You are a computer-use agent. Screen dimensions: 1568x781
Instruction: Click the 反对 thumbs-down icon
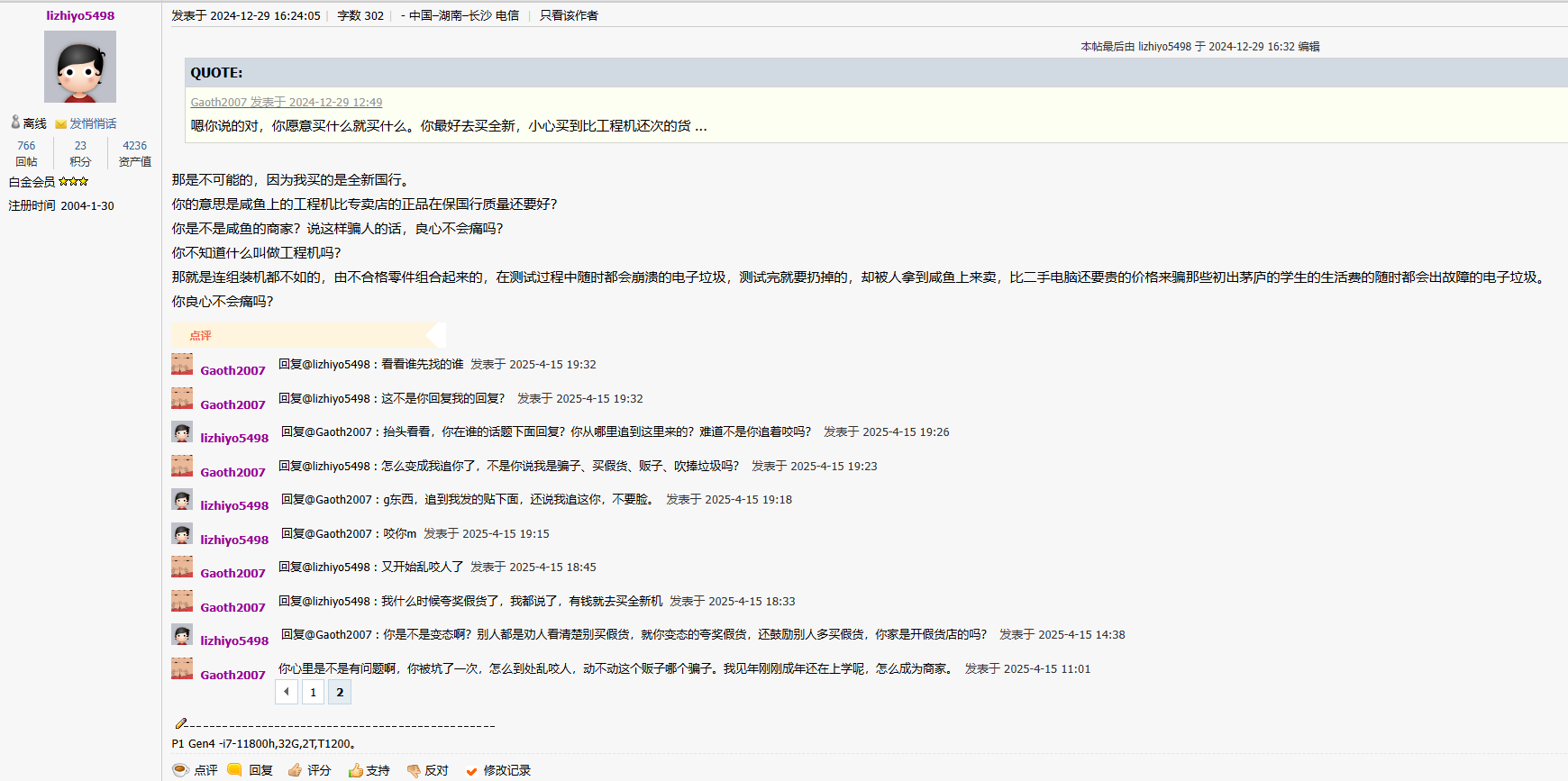[x=414, y=770]
